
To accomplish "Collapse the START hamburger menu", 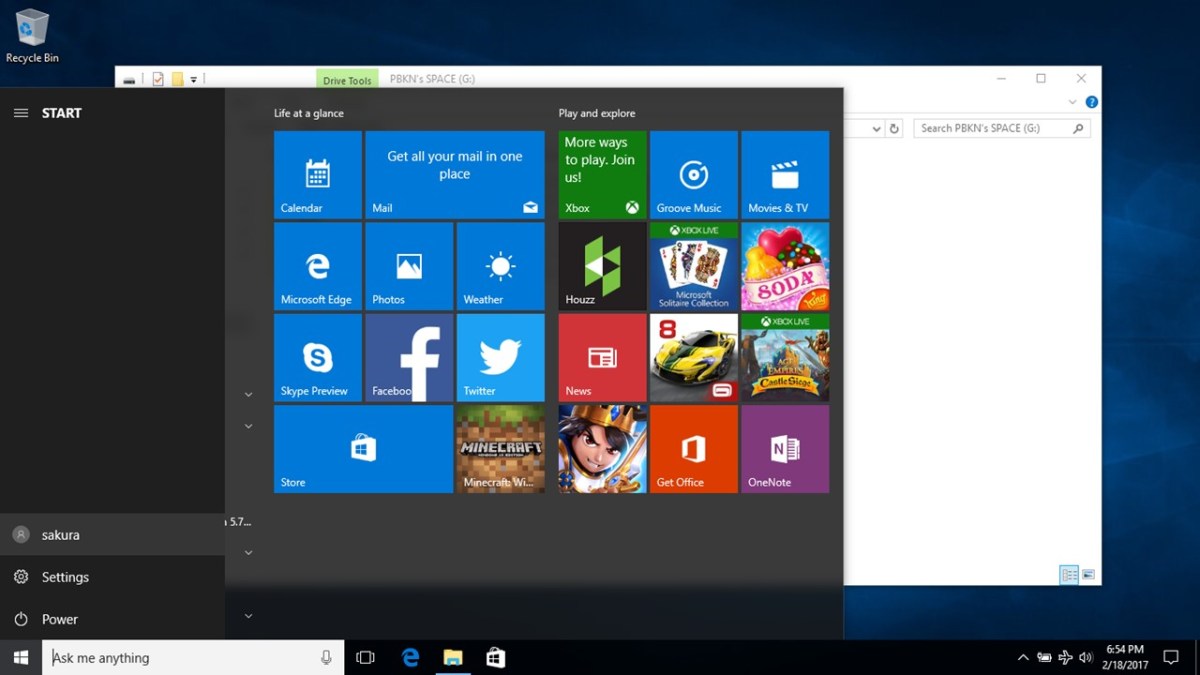I will [21, 113].
